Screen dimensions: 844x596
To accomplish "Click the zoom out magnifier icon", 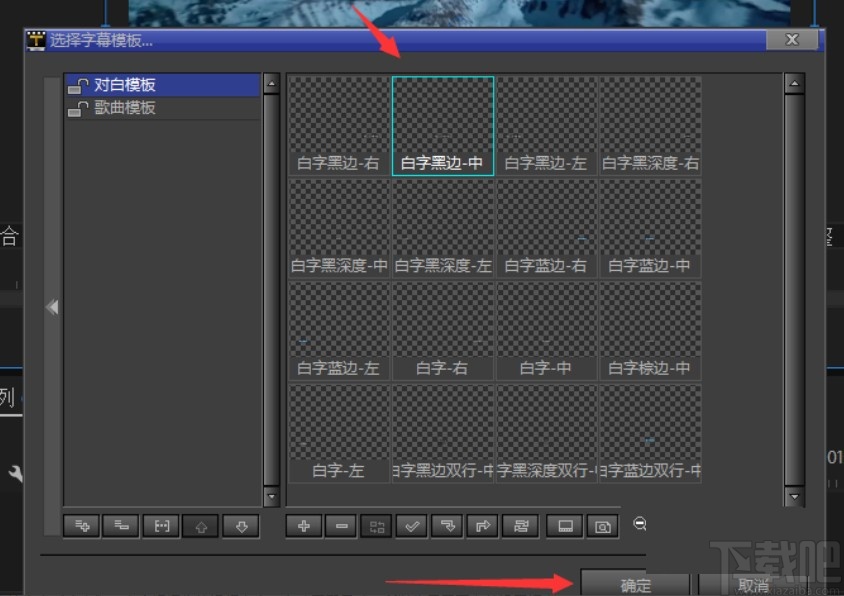I will pyautogui.click(x=640, y=524).
